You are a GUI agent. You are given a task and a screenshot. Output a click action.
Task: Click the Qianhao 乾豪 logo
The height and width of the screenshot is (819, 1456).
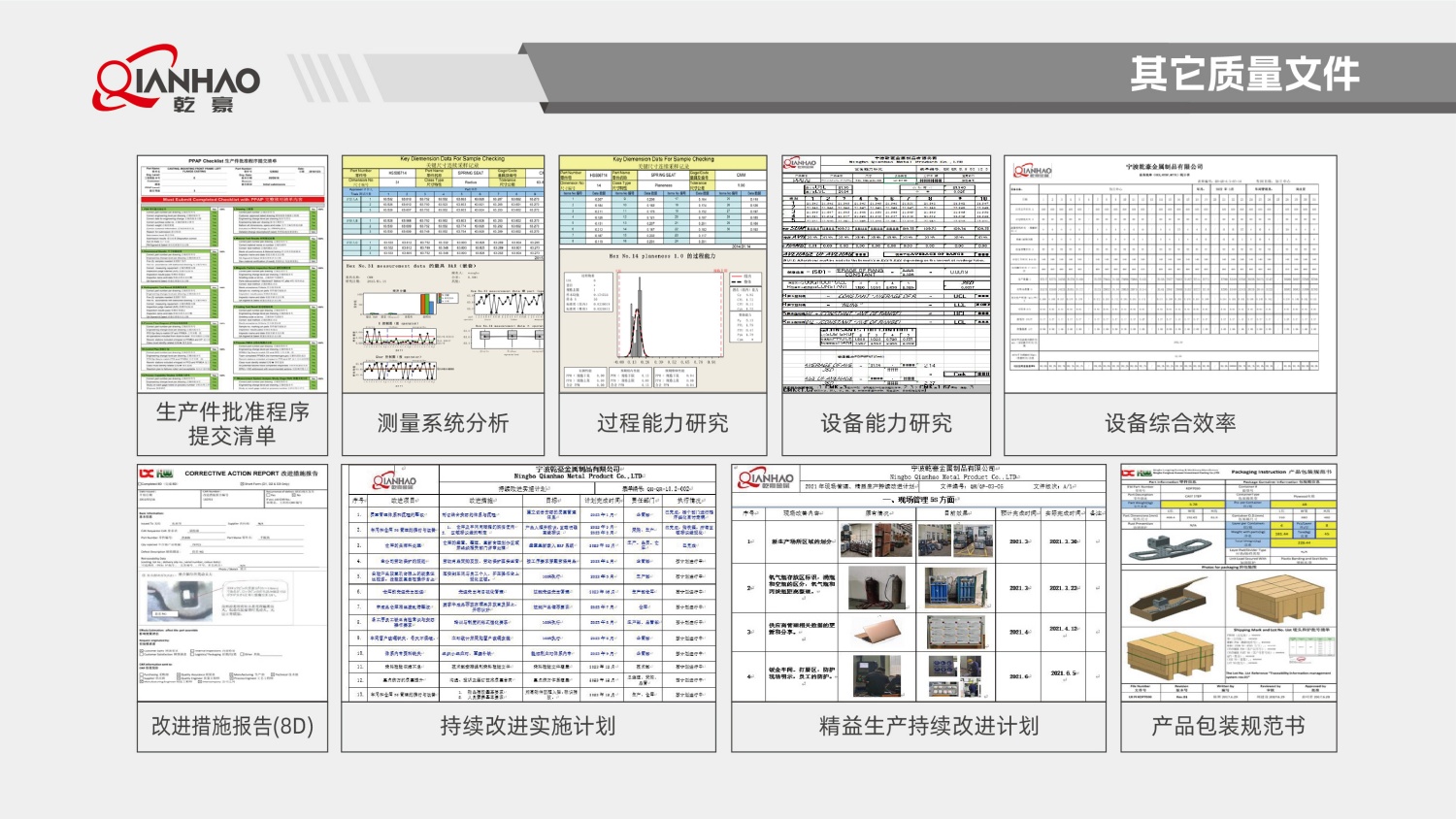click(x=177, y=79)
